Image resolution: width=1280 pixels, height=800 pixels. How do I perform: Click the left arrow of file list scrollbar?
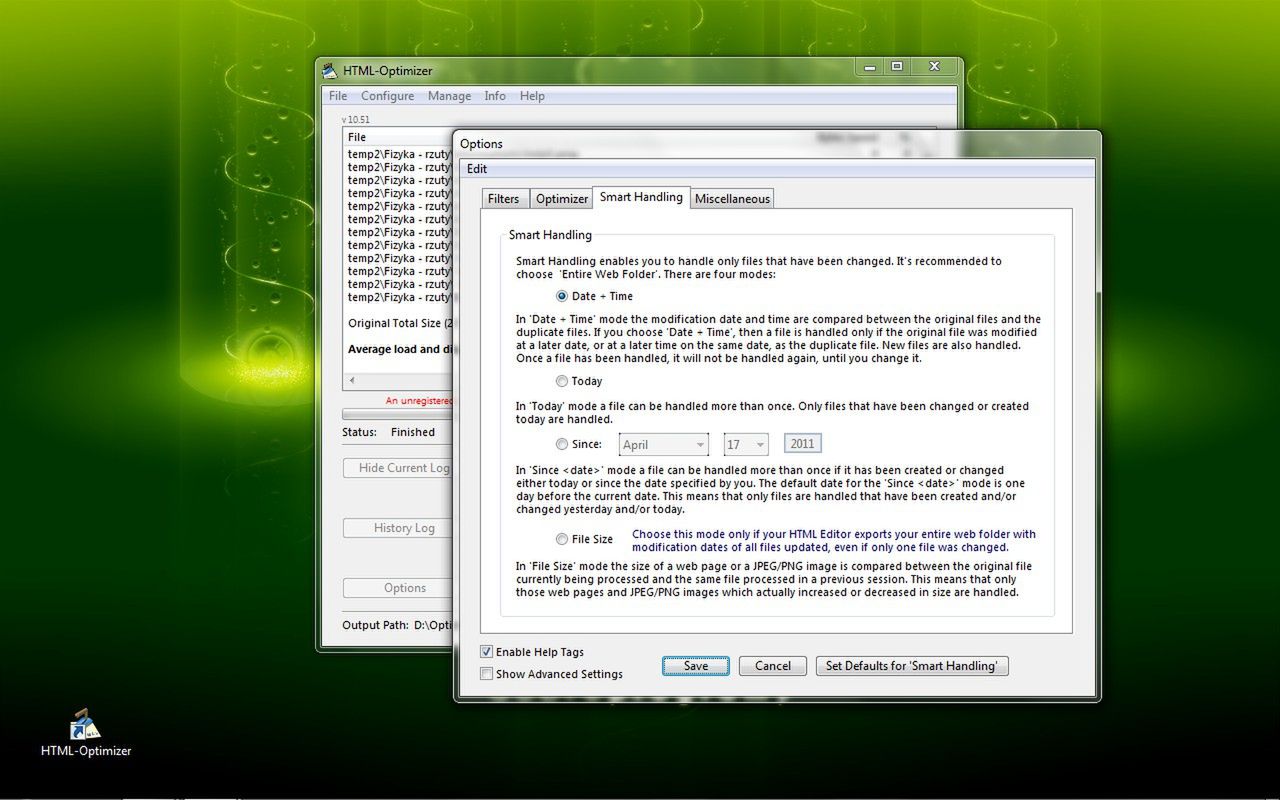tap(350, 381)
